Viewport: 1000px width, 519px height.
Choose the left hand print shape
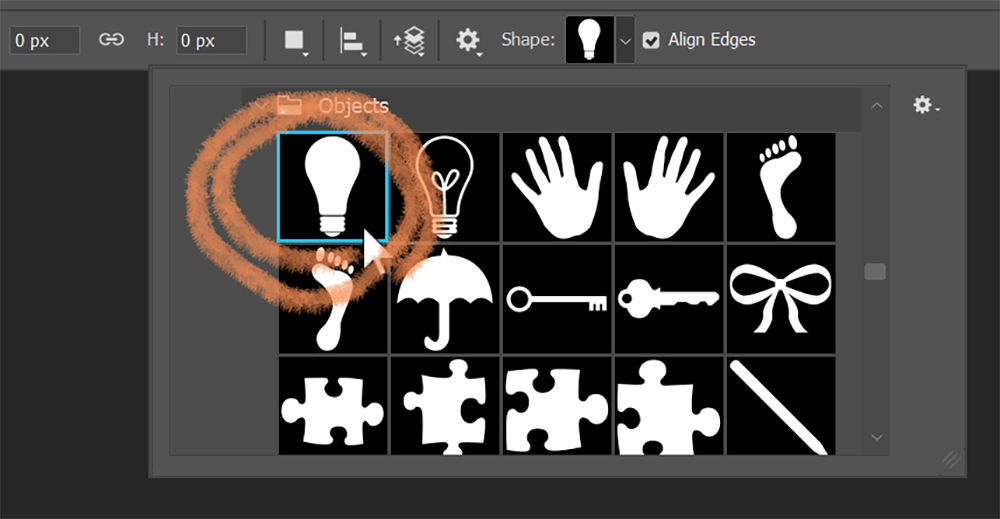[557, 187]
